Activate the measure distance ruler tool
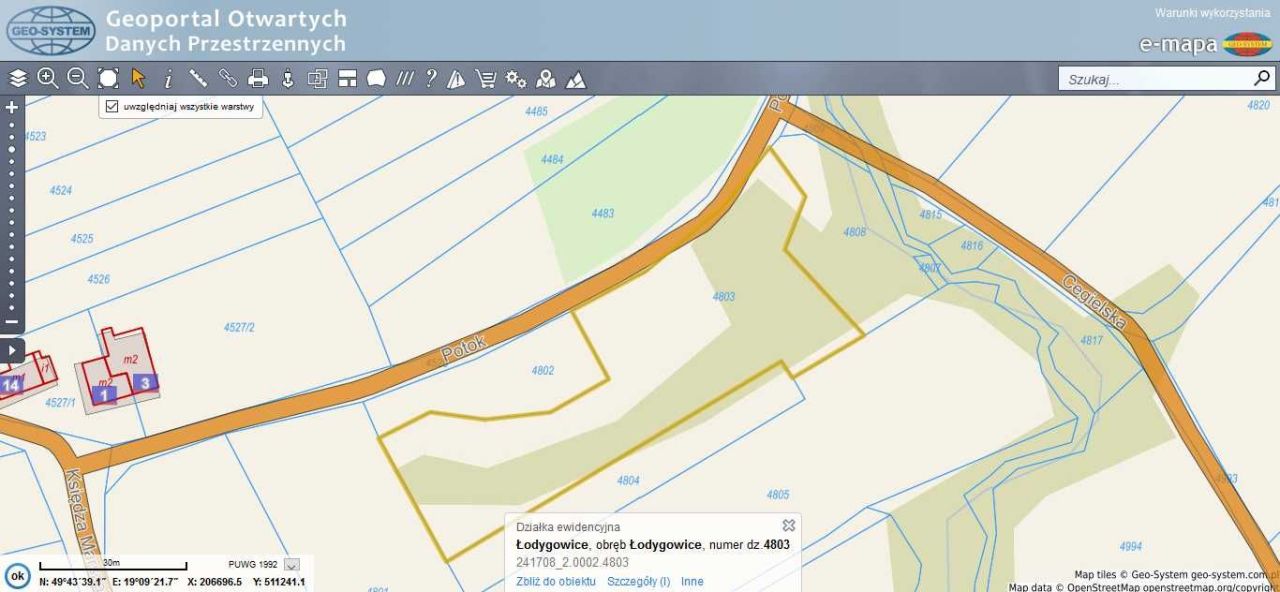The image size is (1280, 592). point(197,77)
